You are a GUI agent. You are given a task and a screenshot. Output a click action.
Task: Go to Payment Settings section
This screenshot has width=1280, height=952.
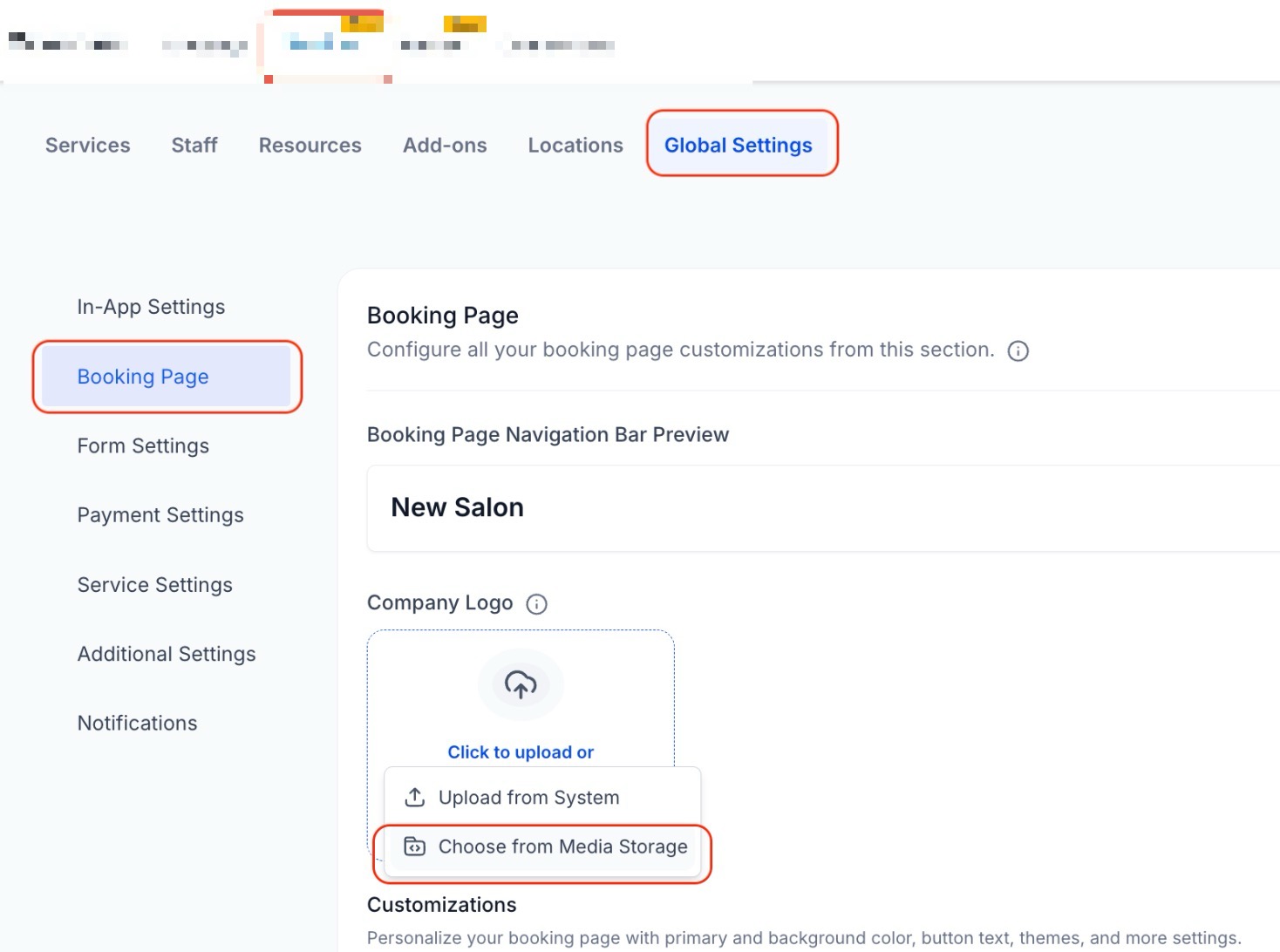point(160,515)
